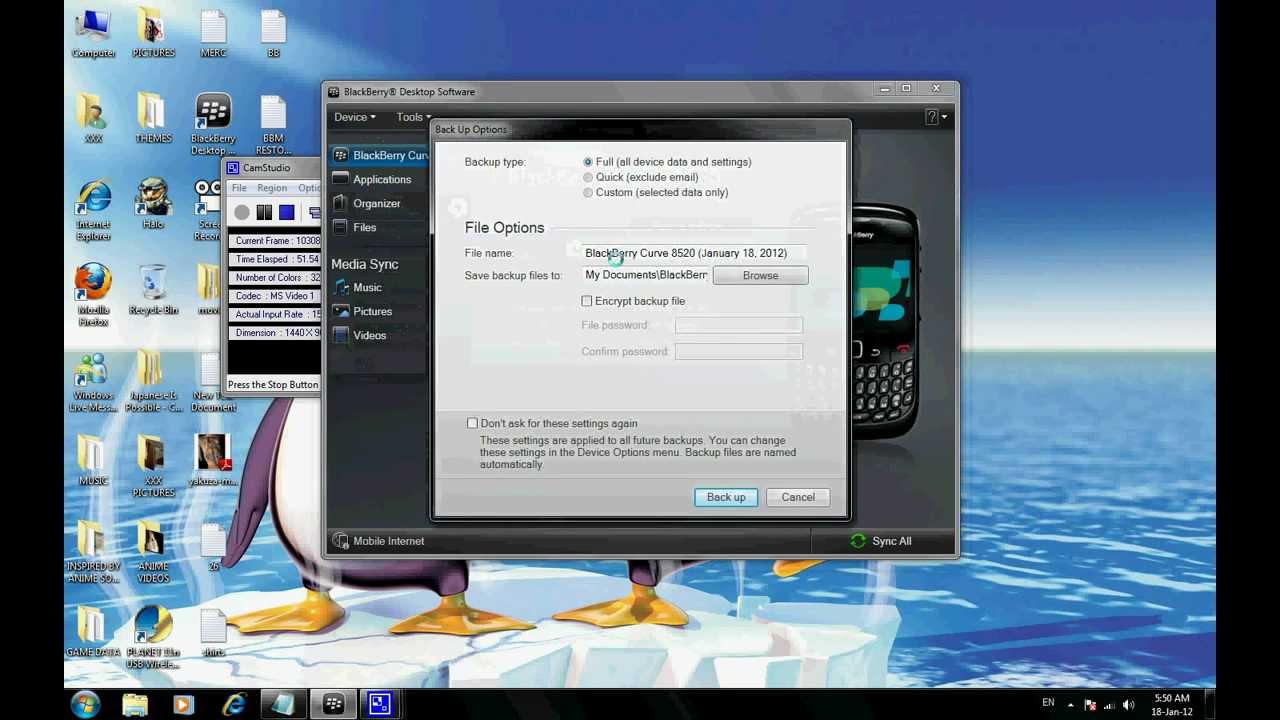Open BBM RESTO file on desktop
The width and height of the screenshot is (1280, 720).
tap(273, 125)
